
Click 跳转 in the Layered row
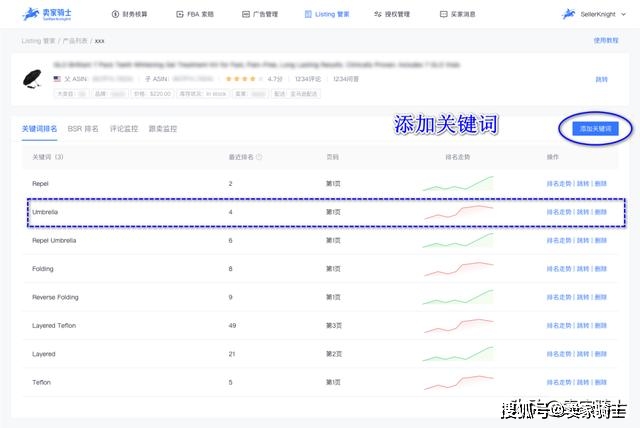click(583, 354)
